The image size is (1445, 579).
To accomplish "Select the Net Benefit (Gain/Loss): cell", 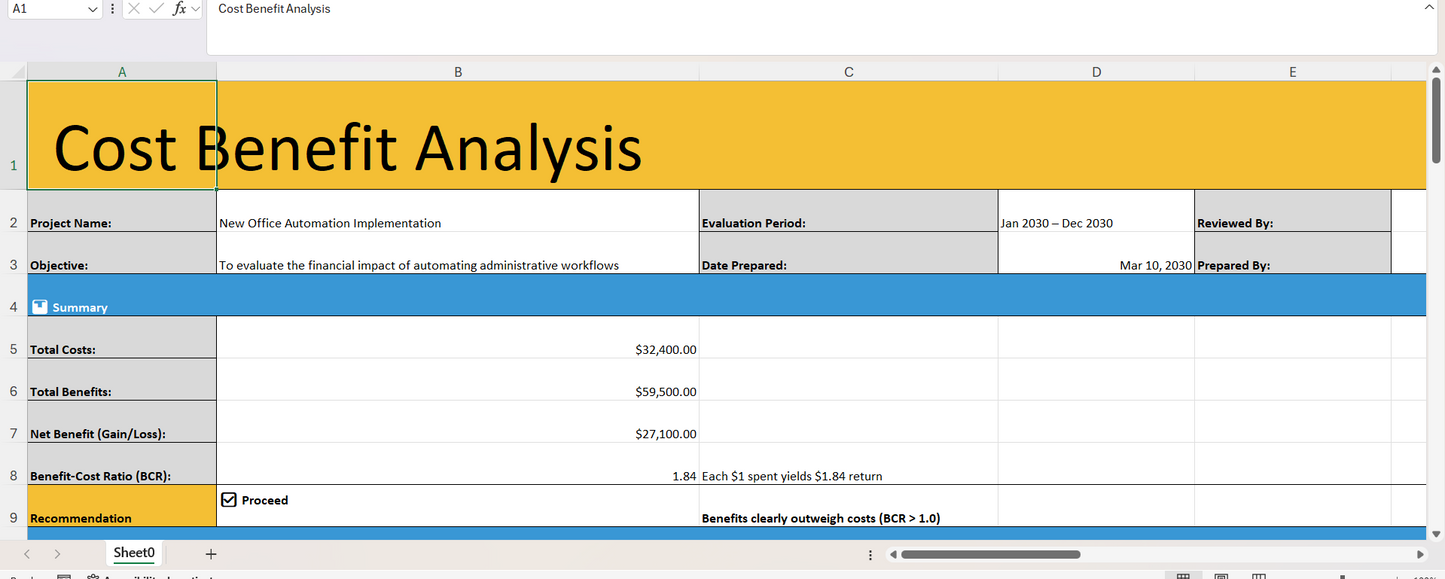I will click(122, 422).
